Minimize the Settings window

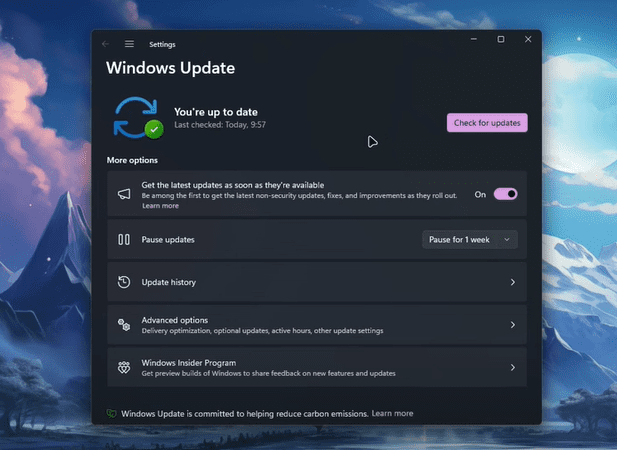click(474, 39)
